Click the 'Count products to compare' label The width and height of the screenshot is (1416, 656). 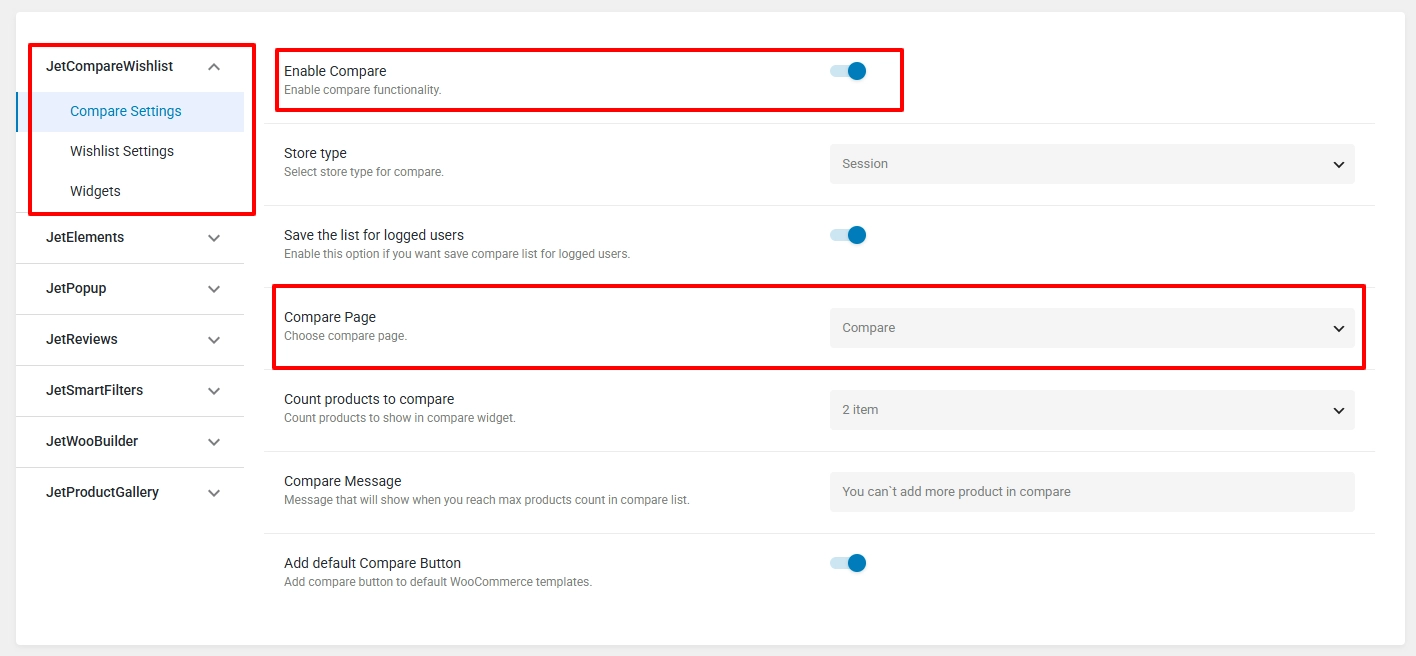point(369,399)
